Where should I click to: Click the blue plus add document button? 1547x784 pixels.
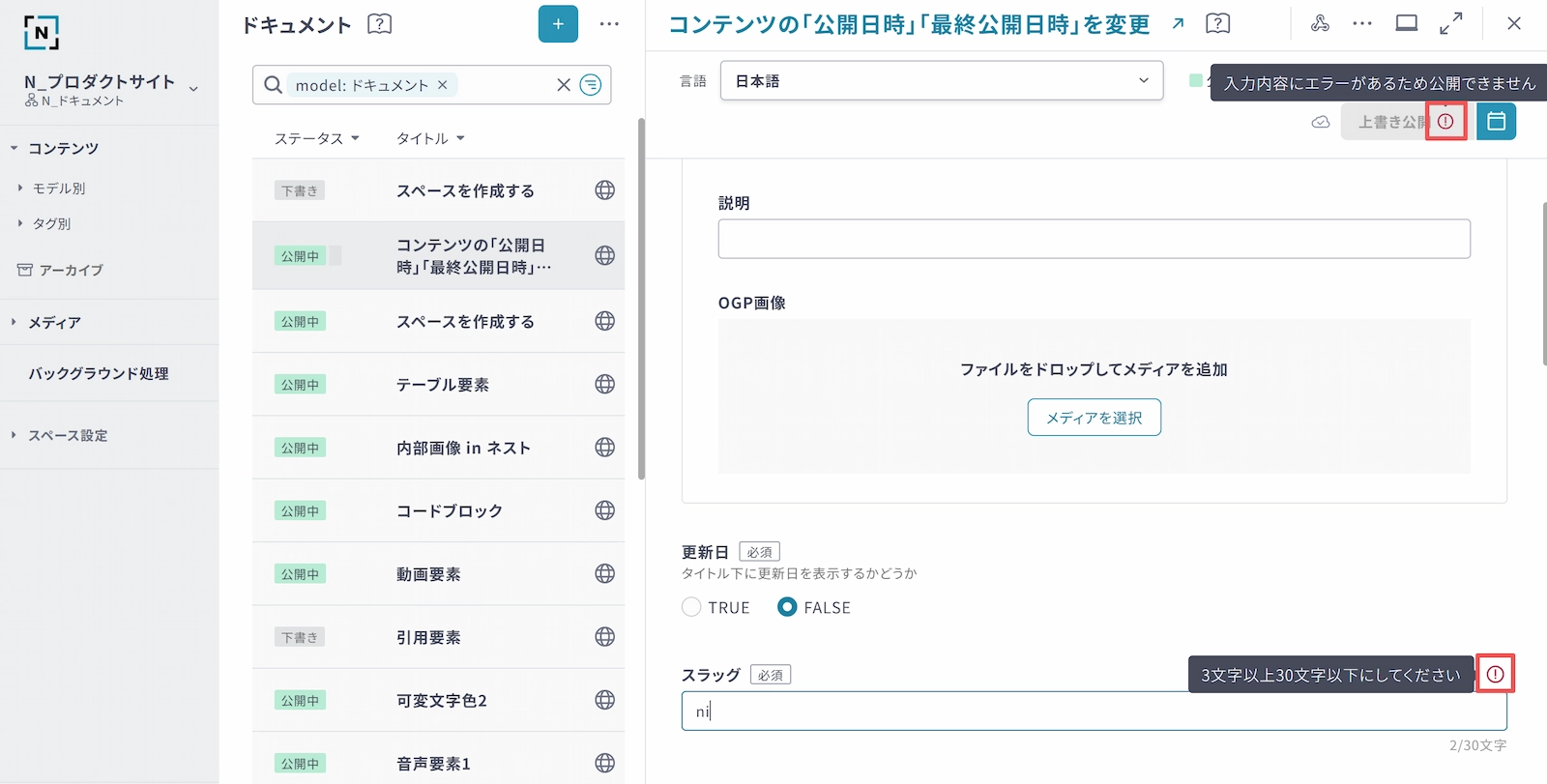pos(558,24)
